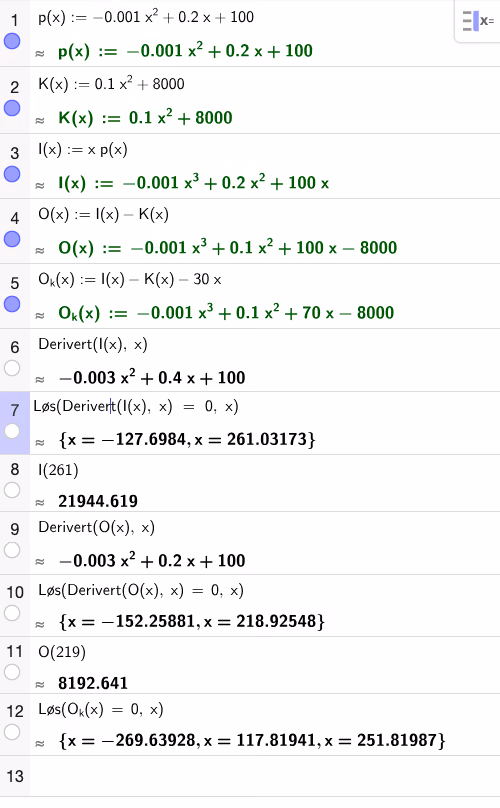Select row header number 5
Screen dimensions: 500x808
coord(14,283)
